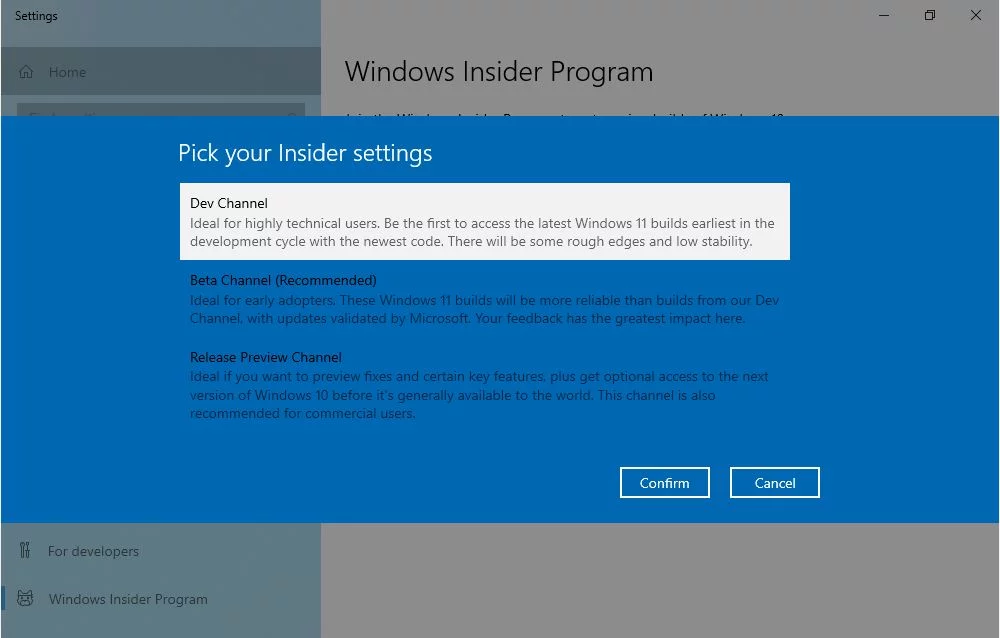
Task: Minimize the Settings window
Action: pos(884,15)
